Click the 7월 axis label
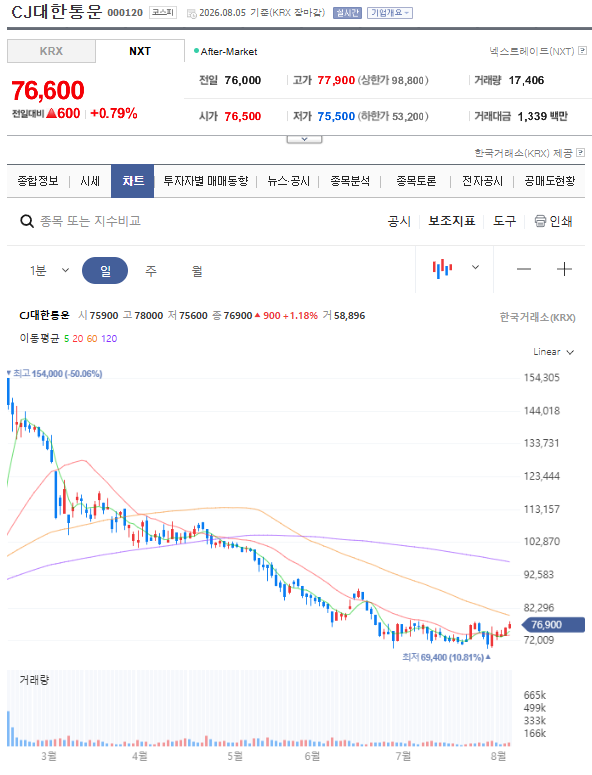The image size is (592, 775). (x=403, y=756)
